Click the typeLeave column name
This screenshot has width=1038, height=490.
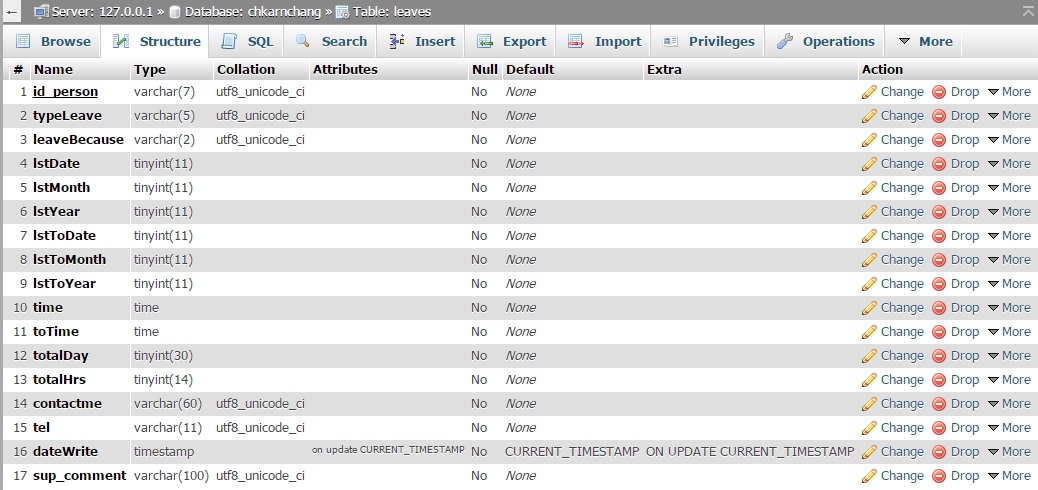(68, 116)
